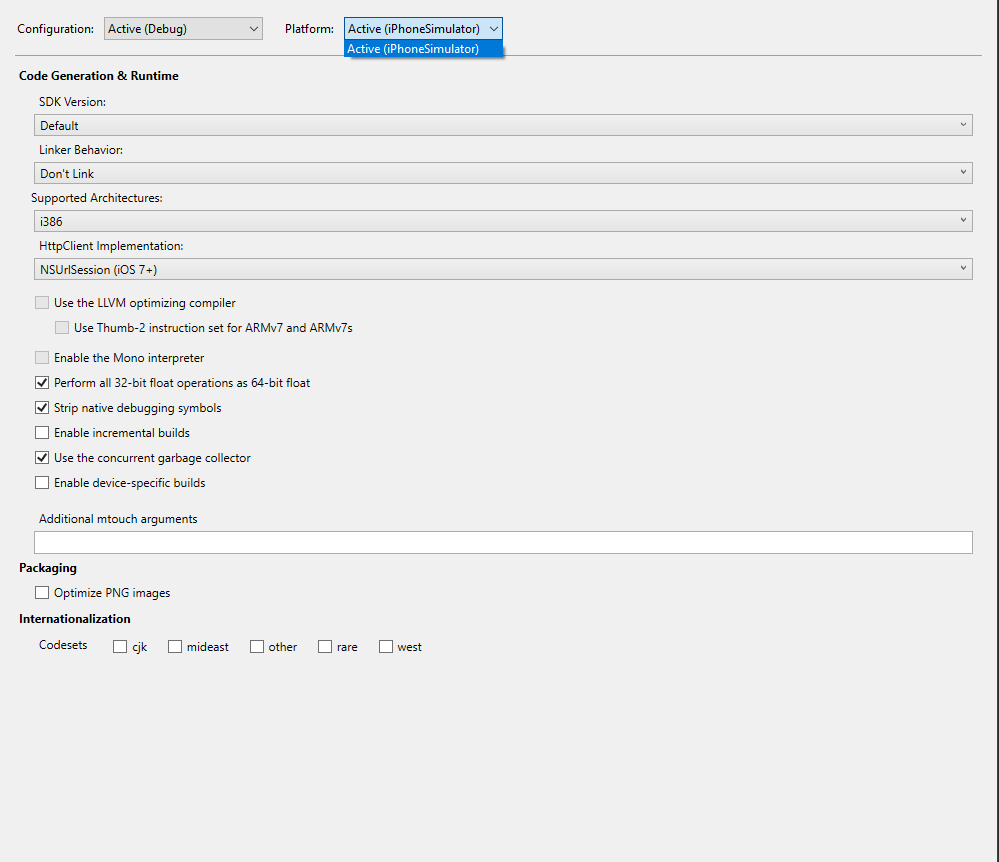Click the Additional mtouch arguments label
Image resolution: width=999 pixels, height=862 pixels.
(x=118, y=519)
